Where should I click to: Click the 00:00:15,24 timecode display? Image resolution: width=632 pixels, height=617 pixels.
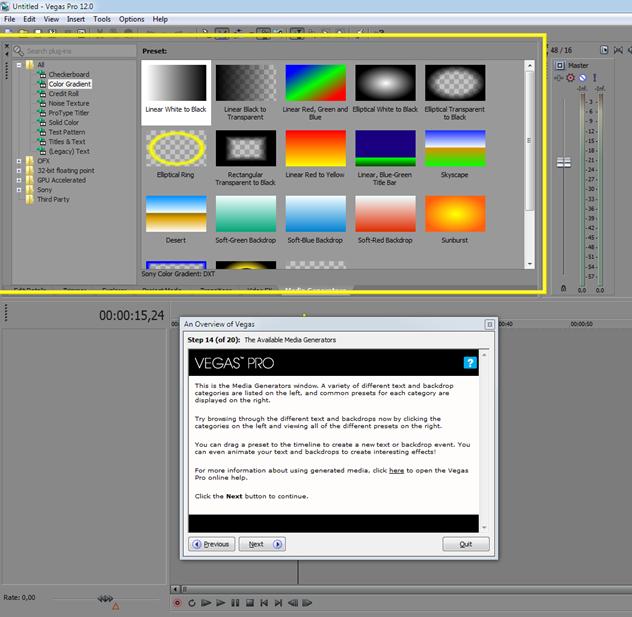click(131, 315)
